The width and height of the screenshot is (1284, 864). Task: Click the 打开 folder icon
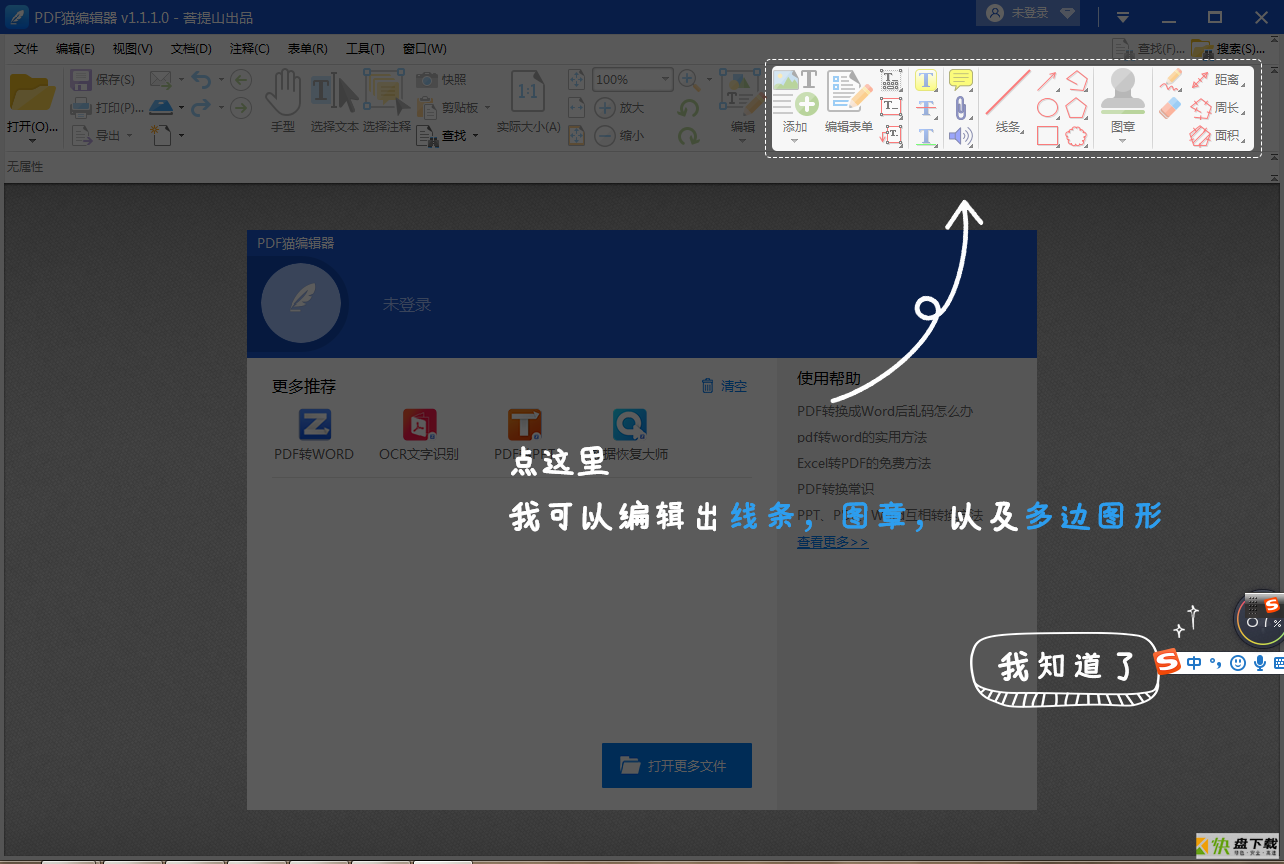pos(32,92)
